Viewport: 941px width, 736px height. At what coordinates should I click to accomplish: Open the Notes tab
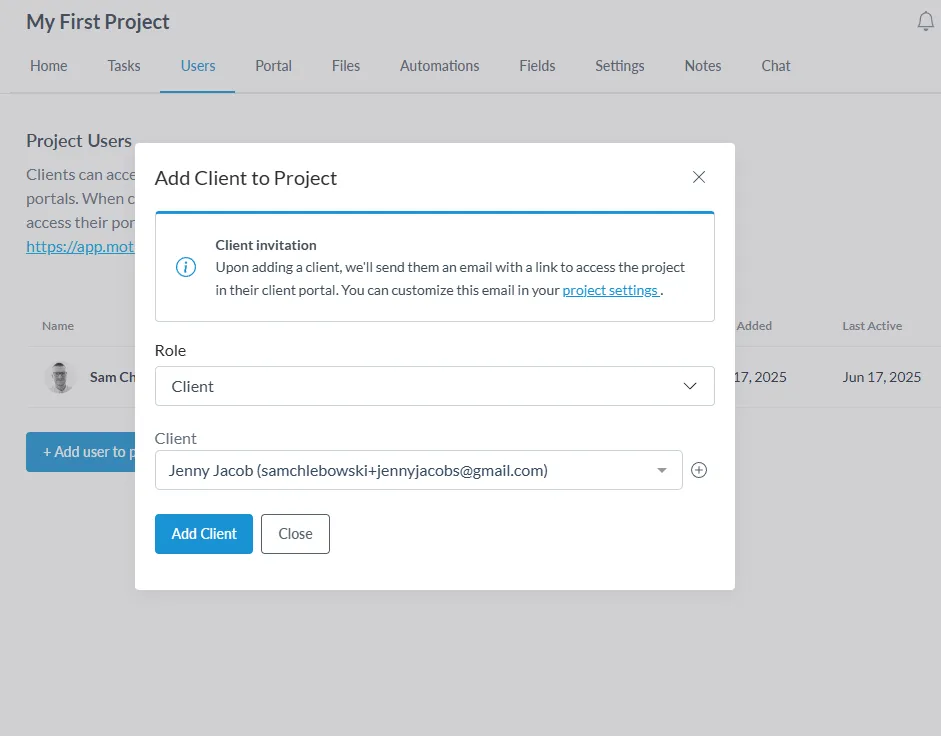coord(703,66)
